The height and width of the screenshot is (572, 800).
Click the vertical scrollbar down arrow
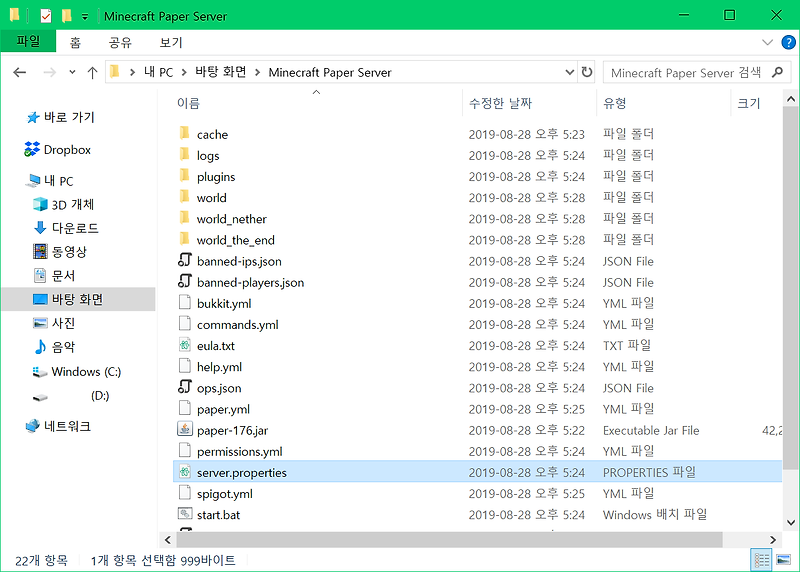tap(791, 523)
